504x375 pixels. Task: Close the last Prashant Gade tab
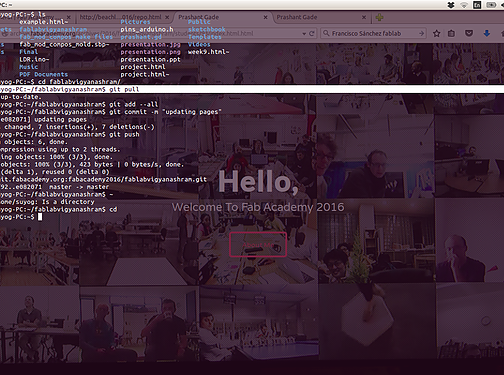coord(364,17)
